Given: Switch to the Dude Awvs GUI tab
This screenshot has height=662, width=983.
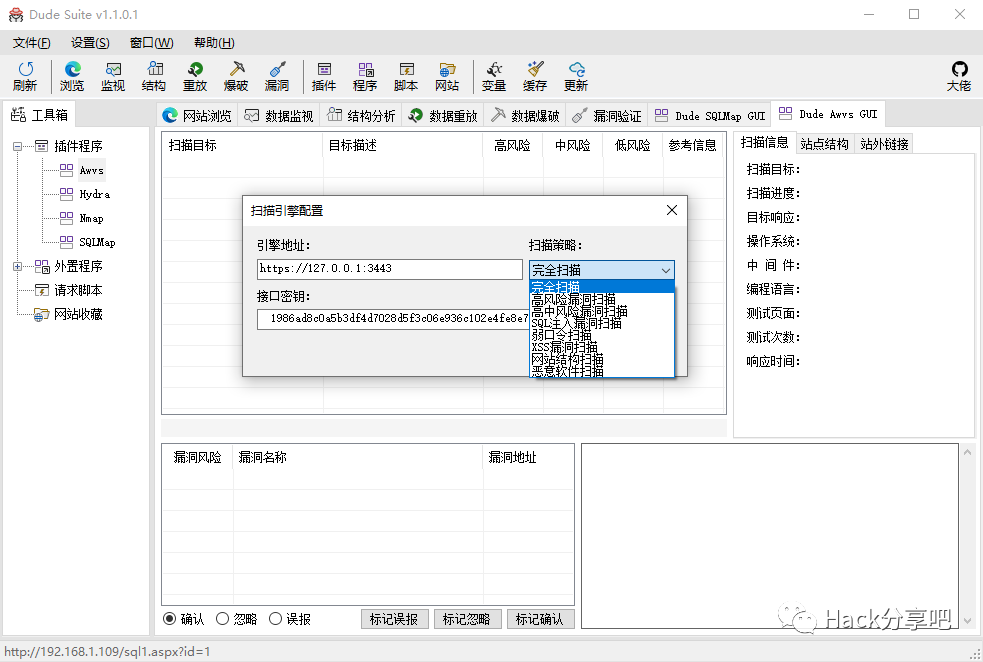Looking at the screenshot, I should (828, 114).
